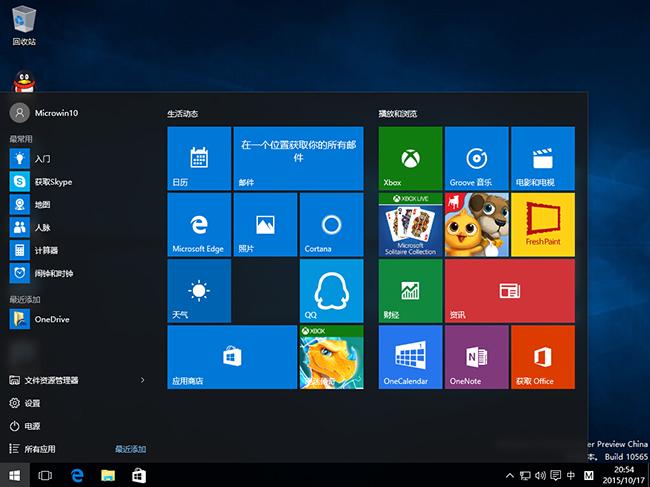The width and height of the screenshot is (650, 487).
Task: Open Task View on the taskbar
Action: tap(45, 475)
